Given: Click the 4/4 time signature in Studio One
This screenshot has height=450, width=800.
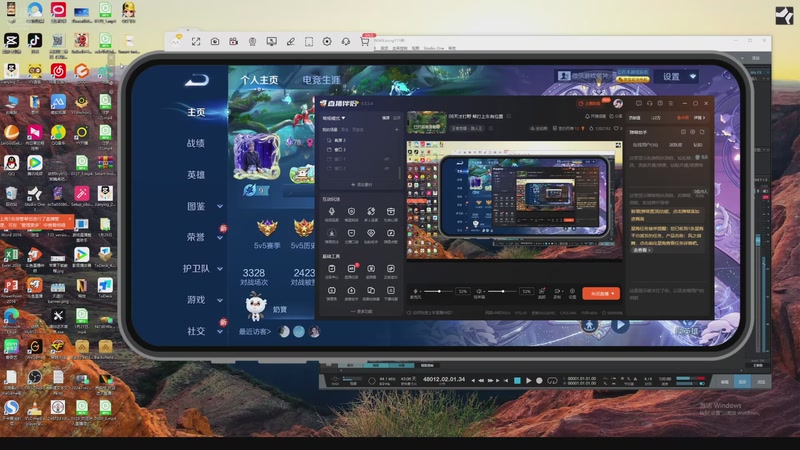Looking at the screenshot, I should 648,379.
